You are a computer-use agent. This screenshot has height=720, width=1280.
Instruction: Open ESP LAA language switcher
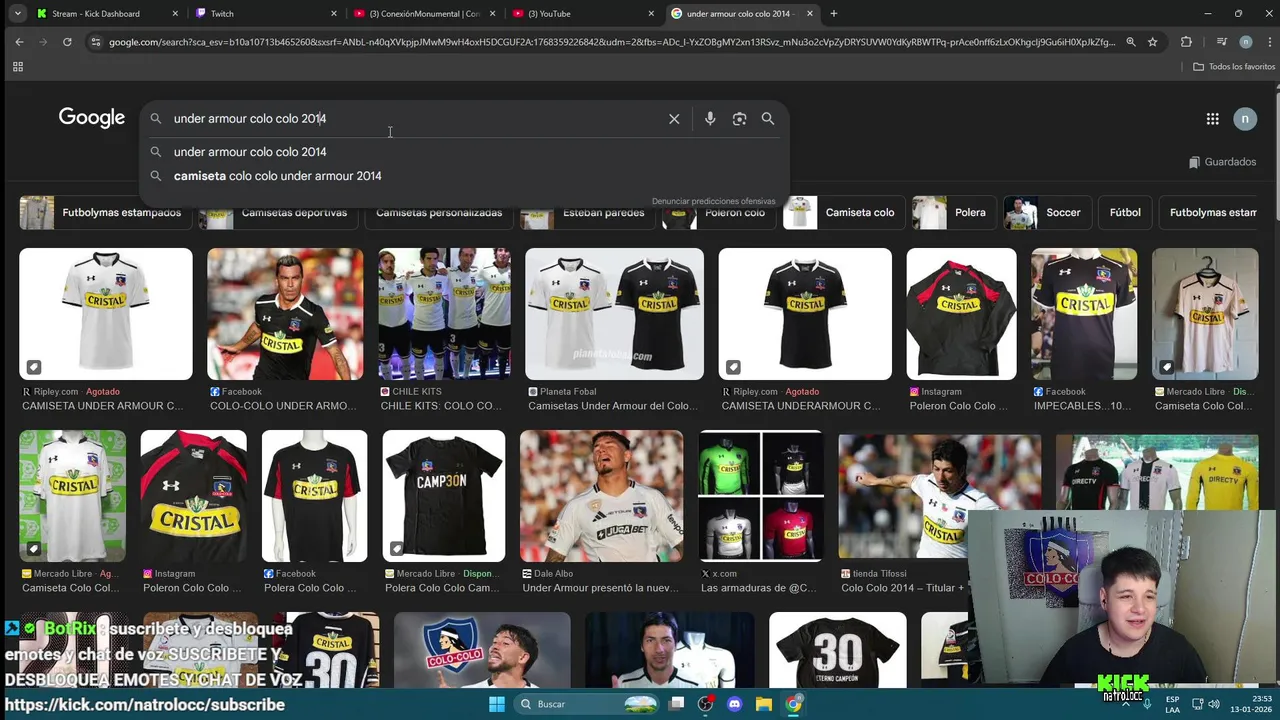(x=1172, y=704)
